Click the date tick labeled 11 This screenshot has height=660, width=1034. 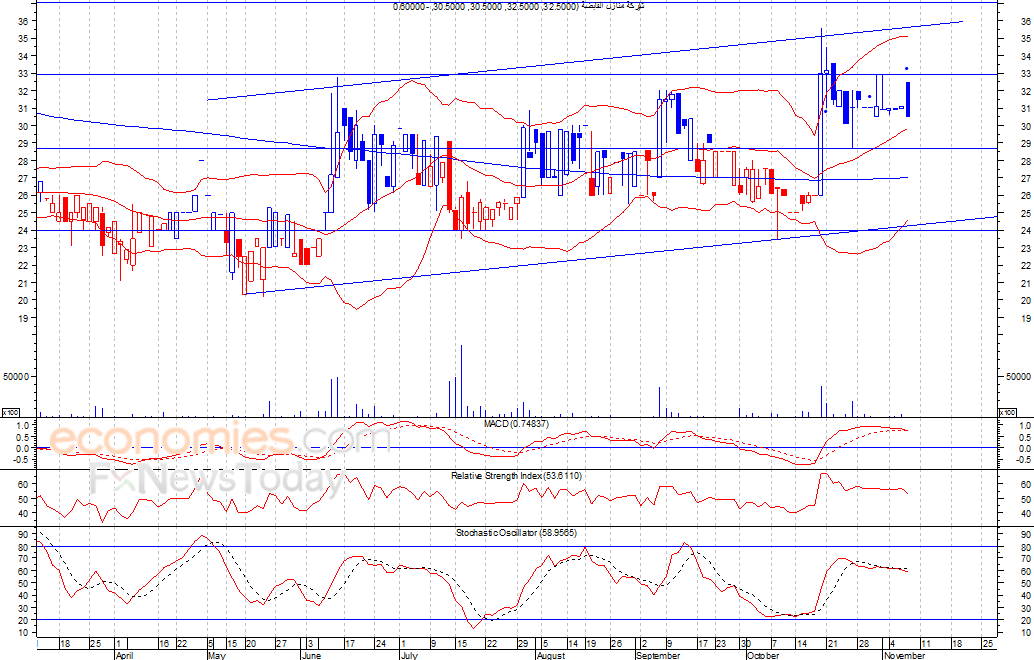click(x=925, y=644)
